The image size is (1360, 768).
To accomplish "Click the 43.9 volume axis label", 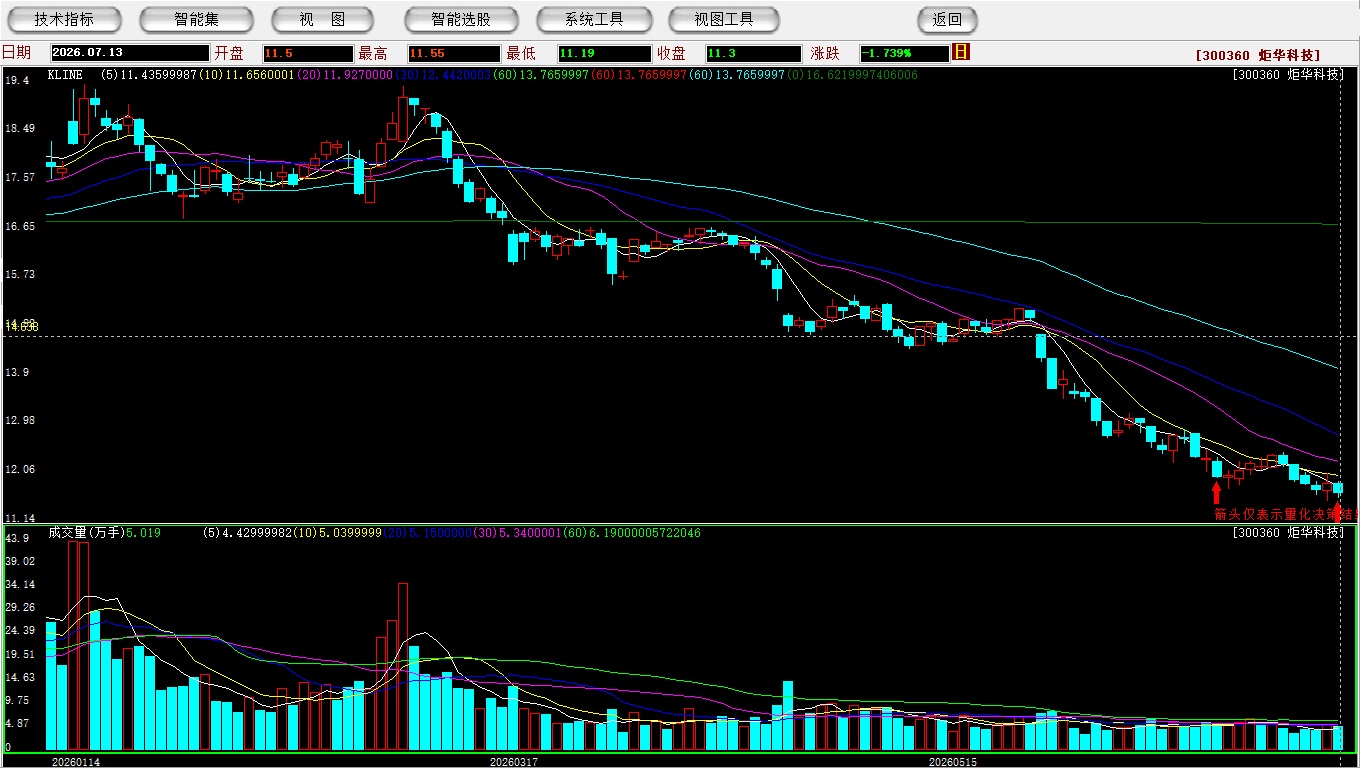I will click(x=17, y=539).
